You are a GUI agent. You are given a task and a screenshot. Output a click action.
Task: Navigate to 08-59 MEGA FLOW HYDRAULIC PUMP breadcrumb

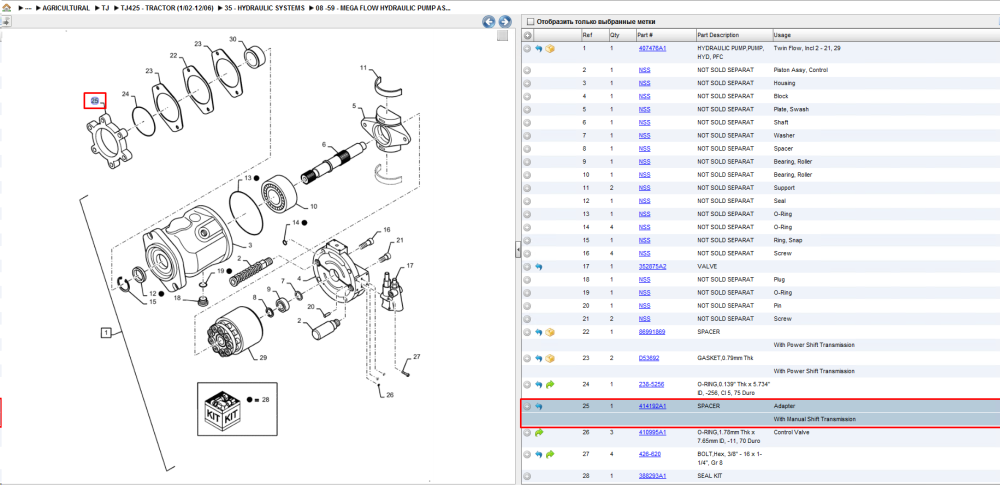pos(383,8)
